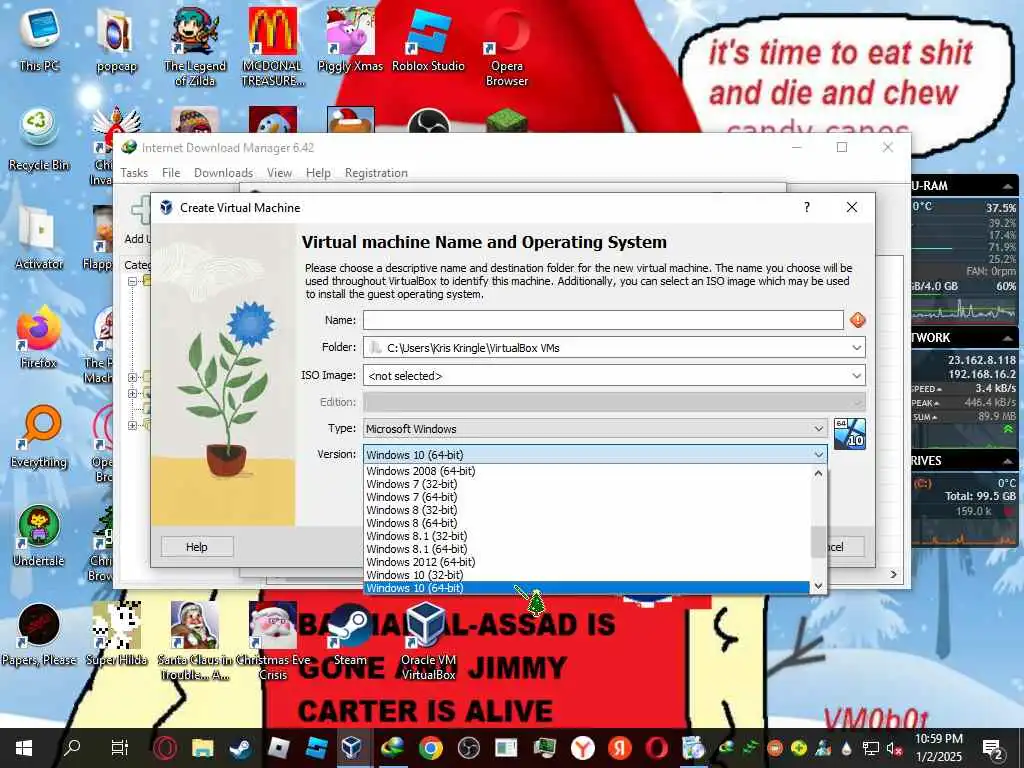Open Task View on taskbar
Screen dimensions: 1024x768
pyautogui.click(x=120, y=748)
